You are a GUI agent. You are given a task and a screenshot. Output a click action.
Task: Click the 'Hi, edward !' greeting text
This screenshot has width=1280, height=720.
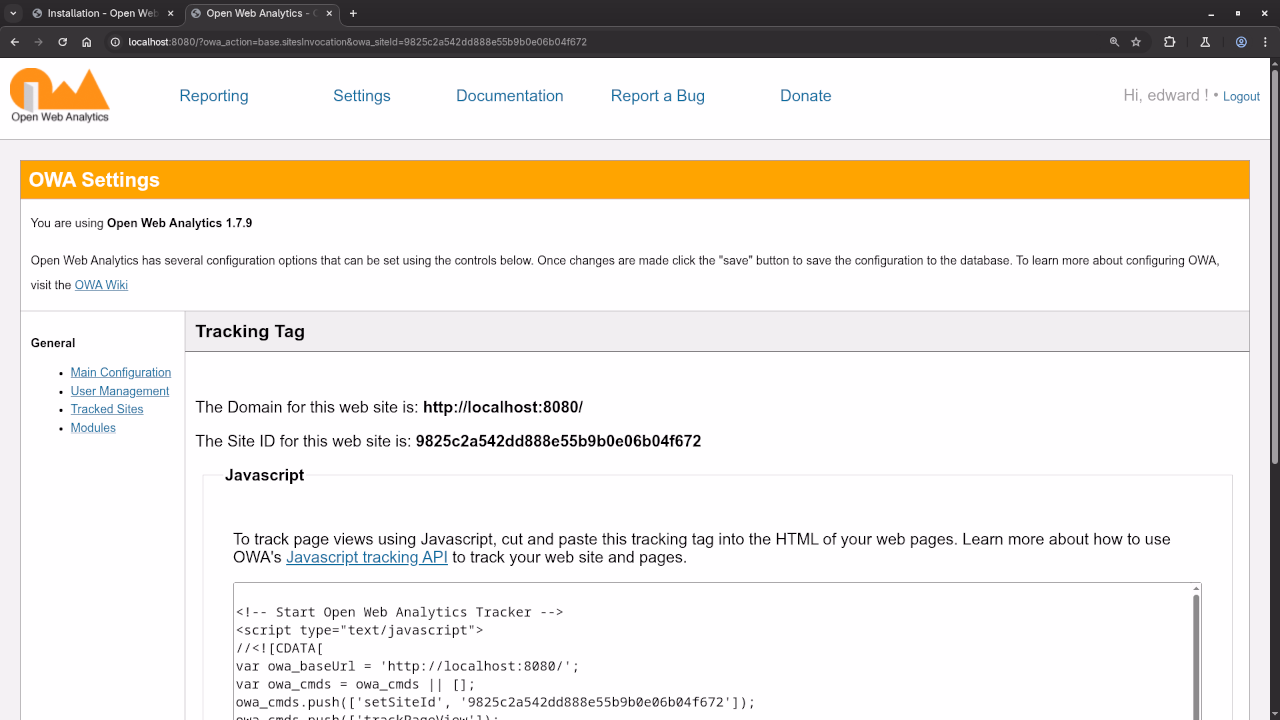point(1165,96)
